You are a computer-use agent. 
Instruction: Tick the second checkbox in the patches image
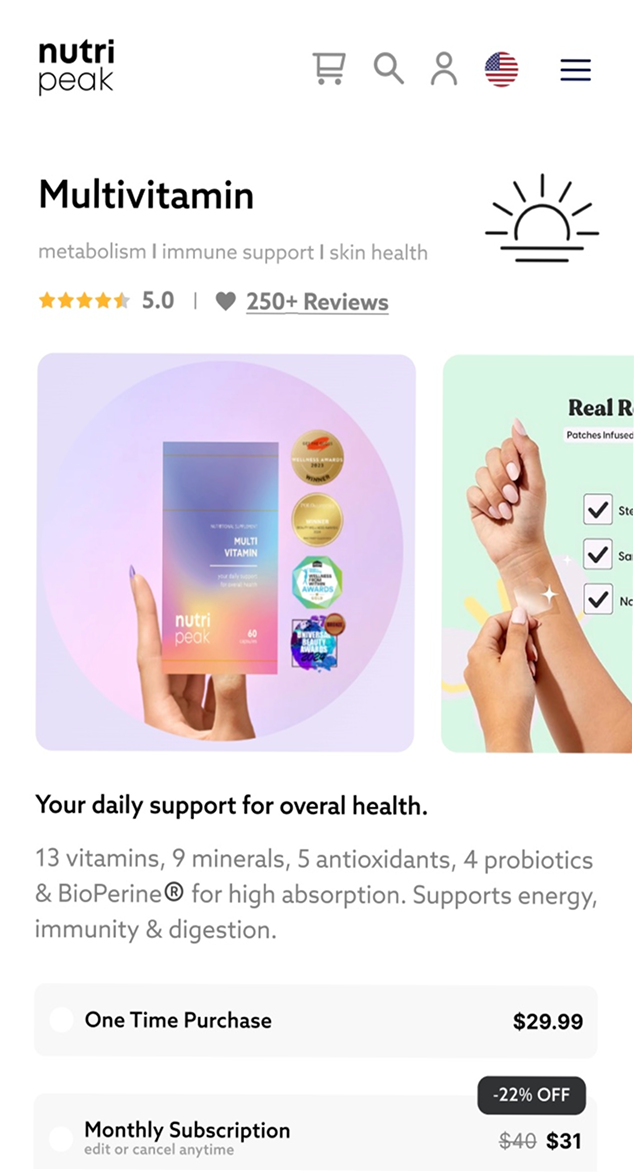tap(597, 555)
